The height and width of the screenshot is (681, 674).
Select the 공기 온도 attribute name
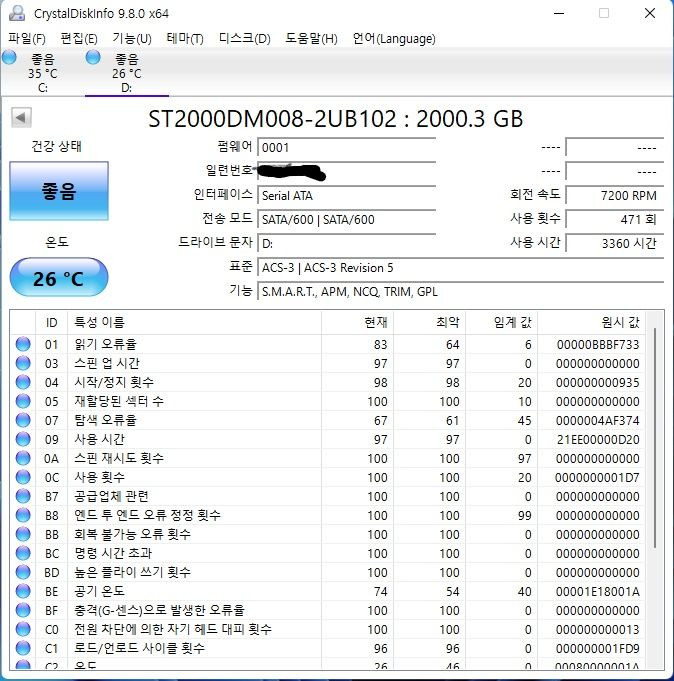(99, 591)
